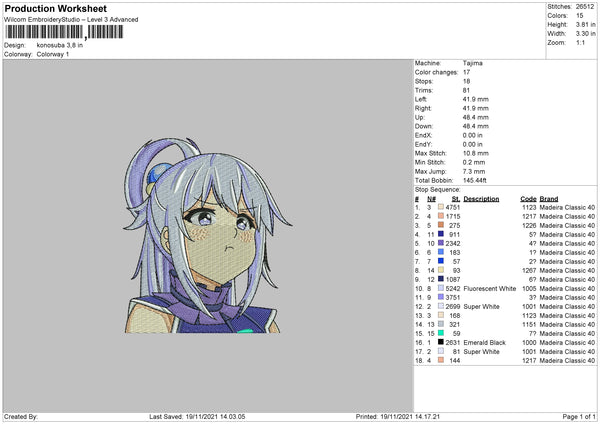Pick the Fluorescent White swatch in stop row 10
Screen dimensions: 600x424
[441, 288]
